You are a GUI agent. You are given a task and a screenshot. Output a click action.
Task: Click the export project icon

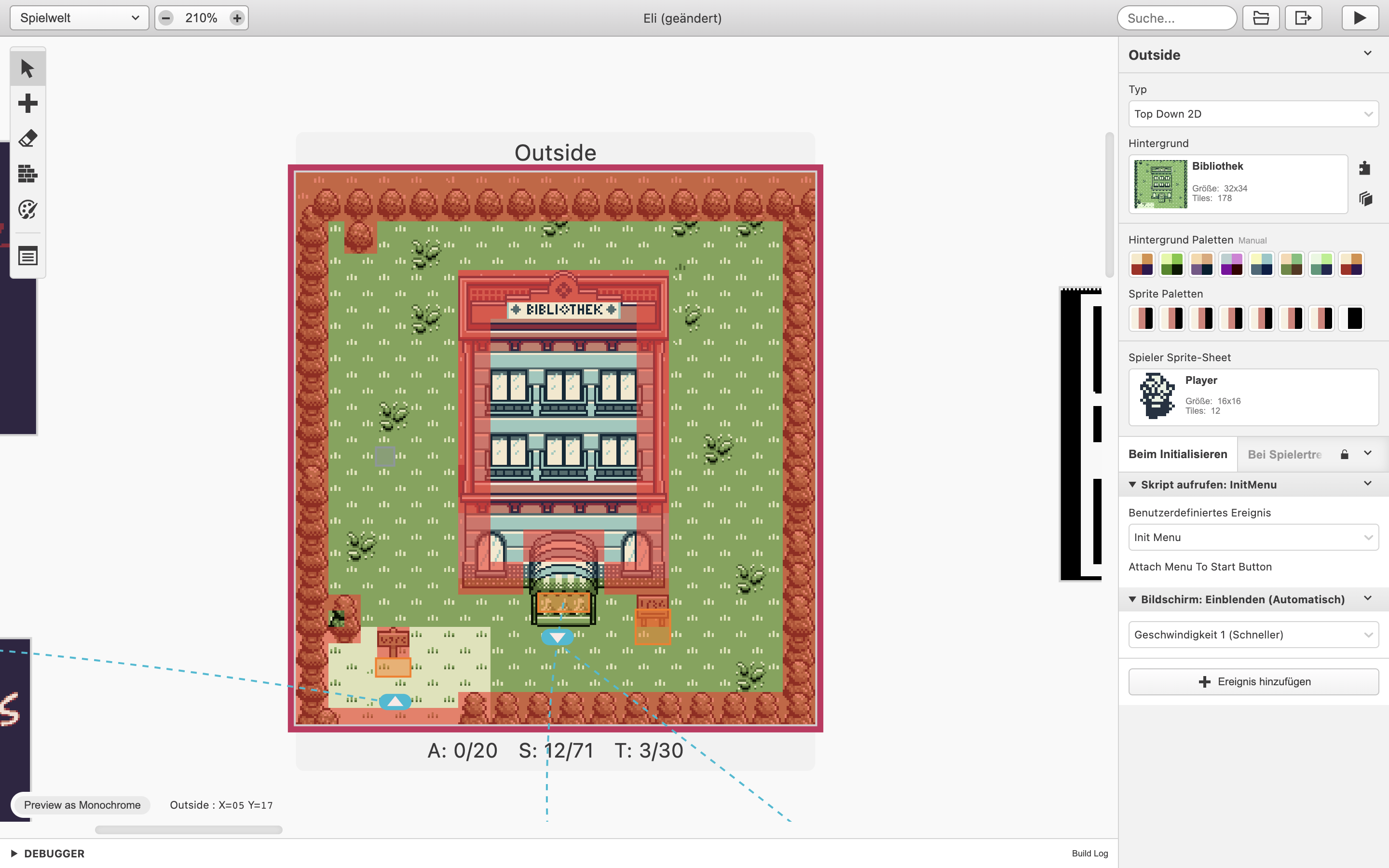(1303, 18)
